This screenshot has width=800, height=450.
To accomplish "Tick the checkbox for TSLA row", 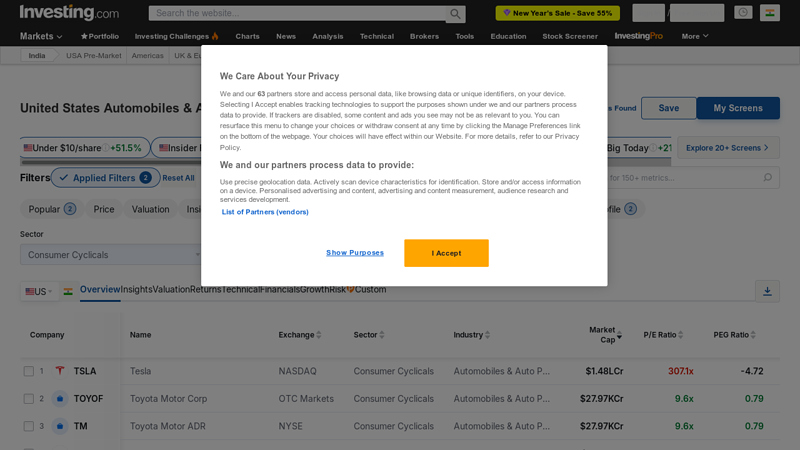I will click(29, 371).
